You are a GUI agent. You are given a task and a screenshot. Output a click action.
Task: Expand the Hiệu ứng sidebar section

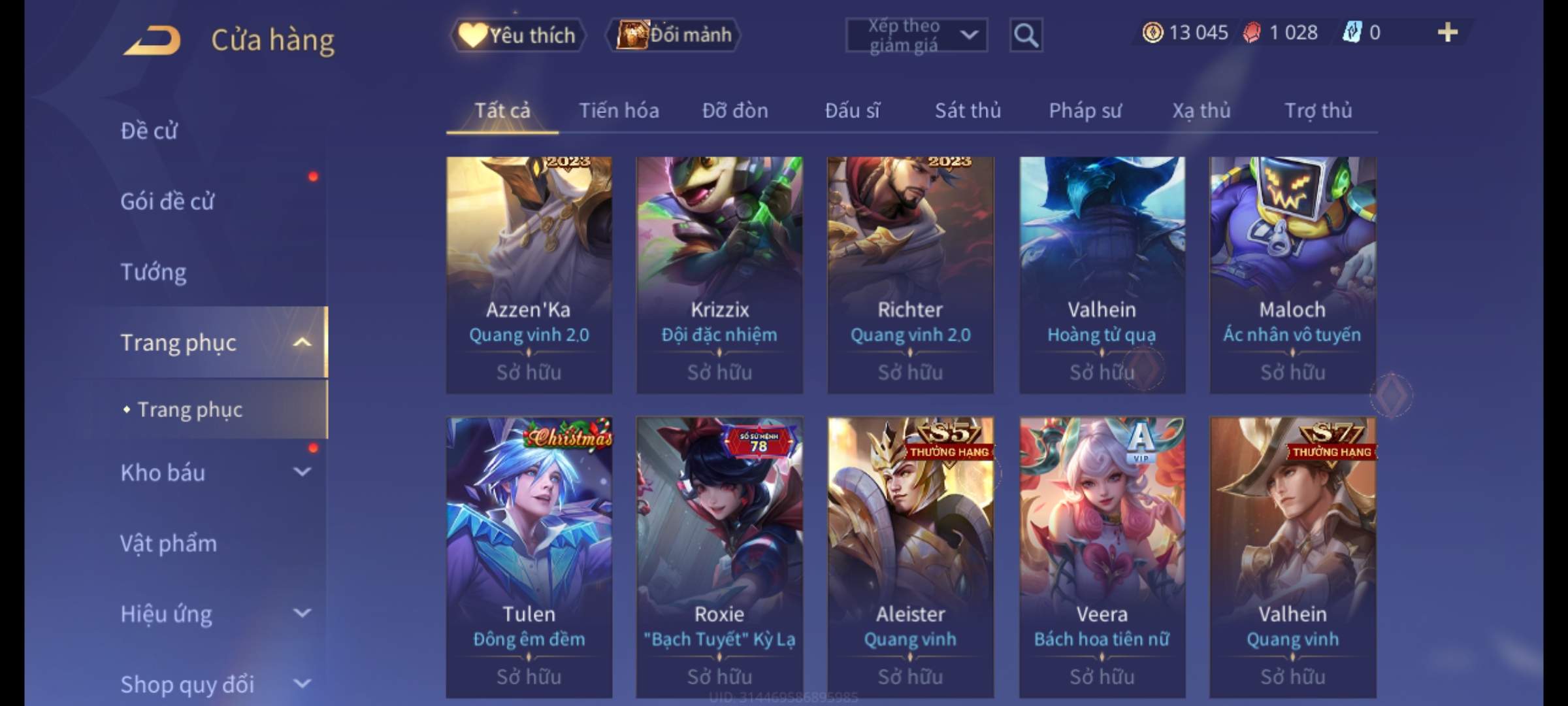[x=302, y=613]
